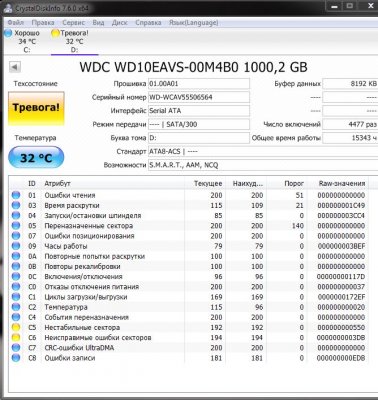Click the Буфер данных value 8192 KB
Viewport: 378px width, 400px height.
[x=350, y=84]
